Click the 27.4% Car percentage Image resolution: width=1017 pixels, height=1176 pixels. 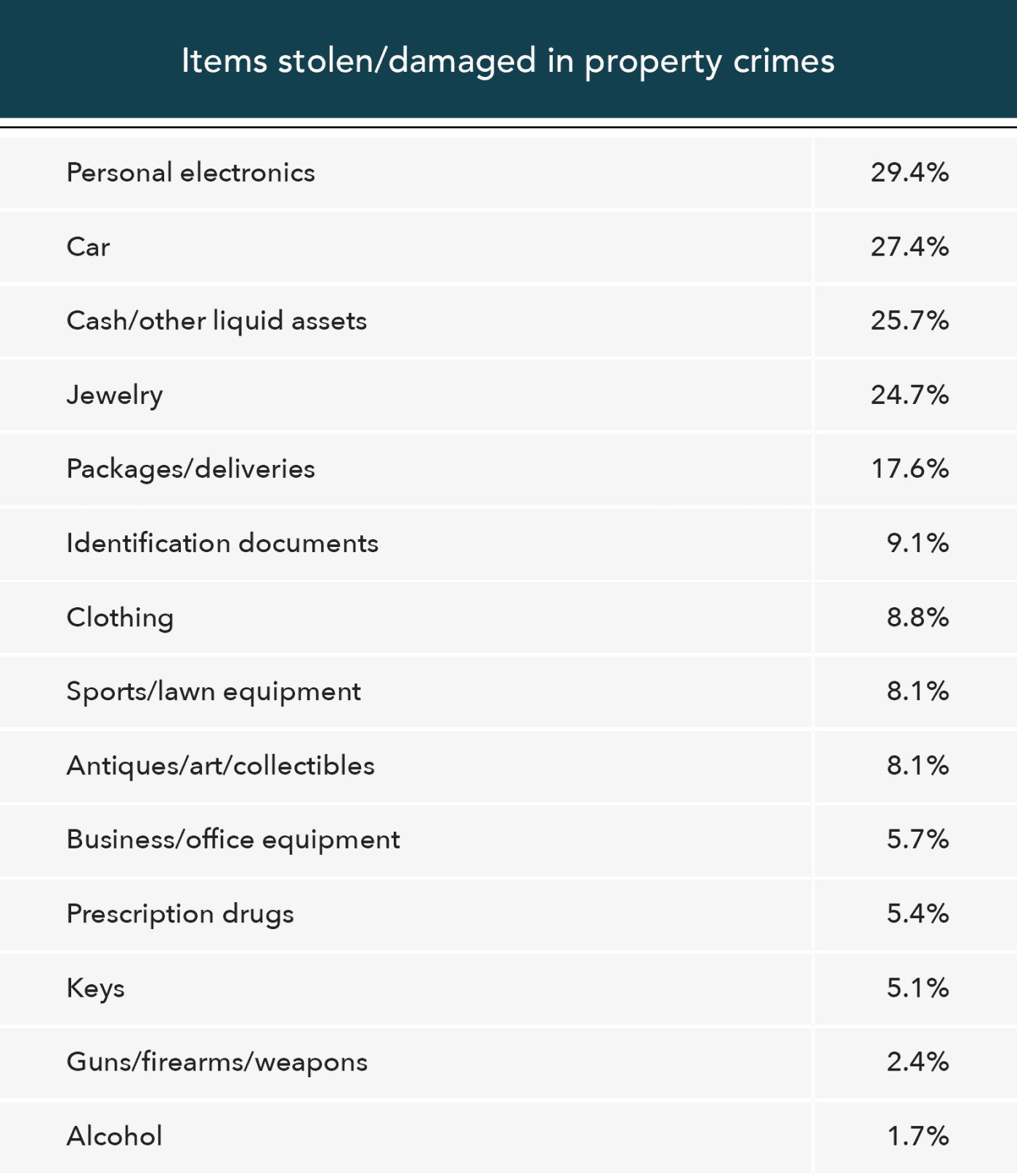pyautogui.click(x=909, y=247)
